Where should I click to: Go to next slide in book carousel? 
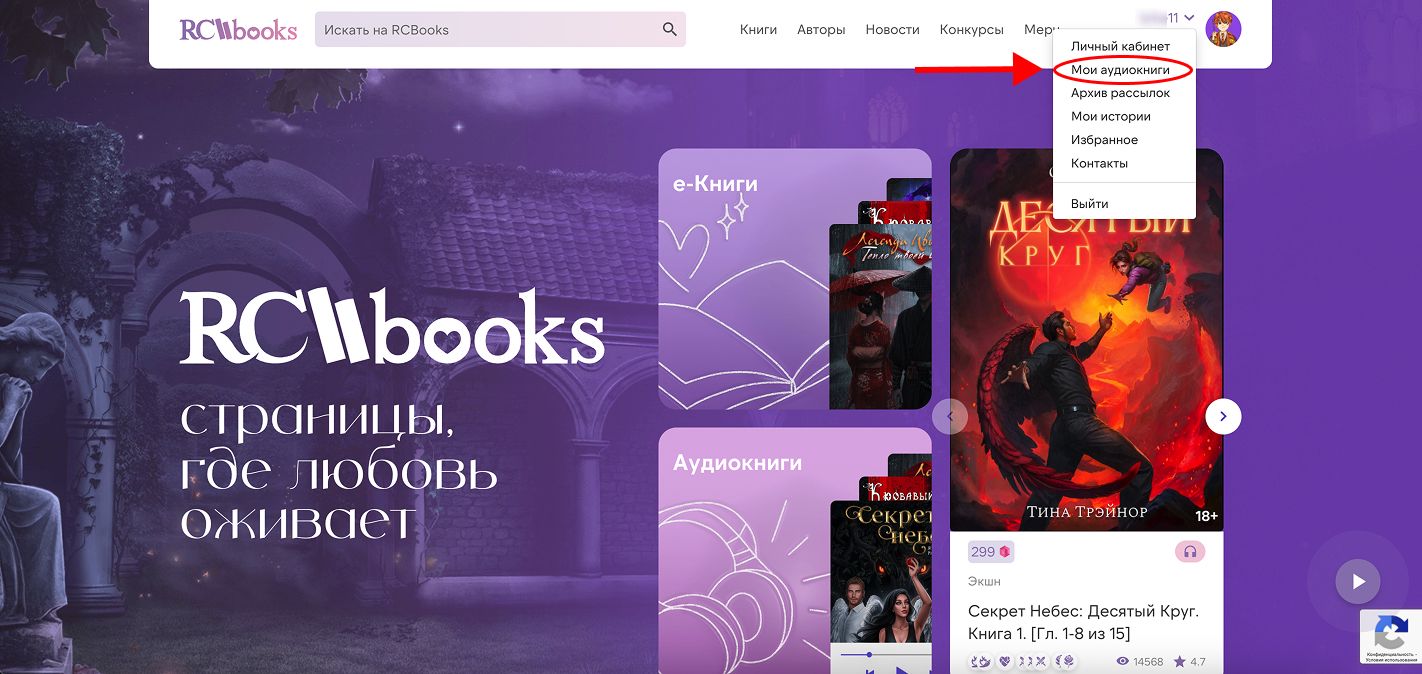click(x=1223, y=416)
